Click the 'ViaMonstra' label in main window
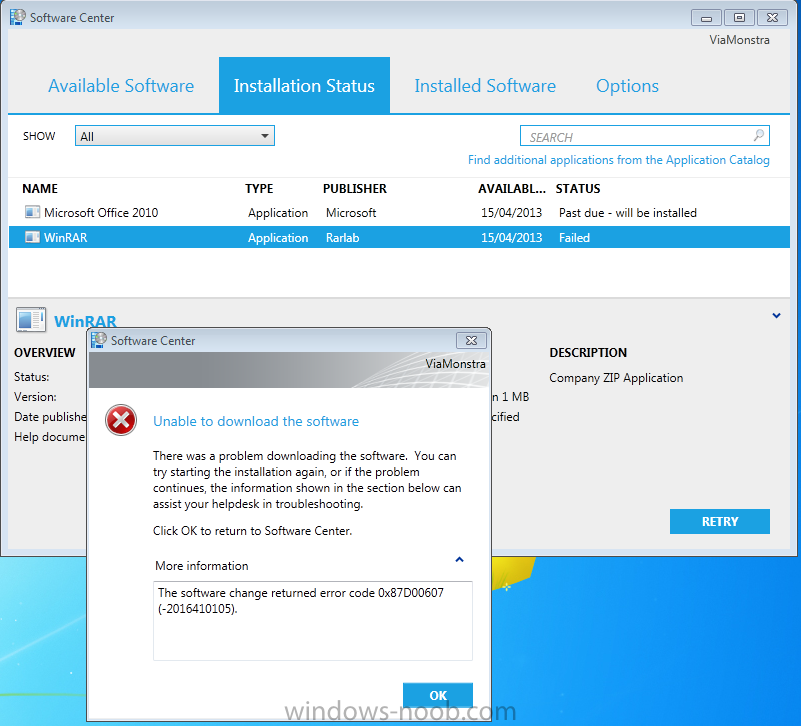 pyautogui.click(x=739, y=40)
